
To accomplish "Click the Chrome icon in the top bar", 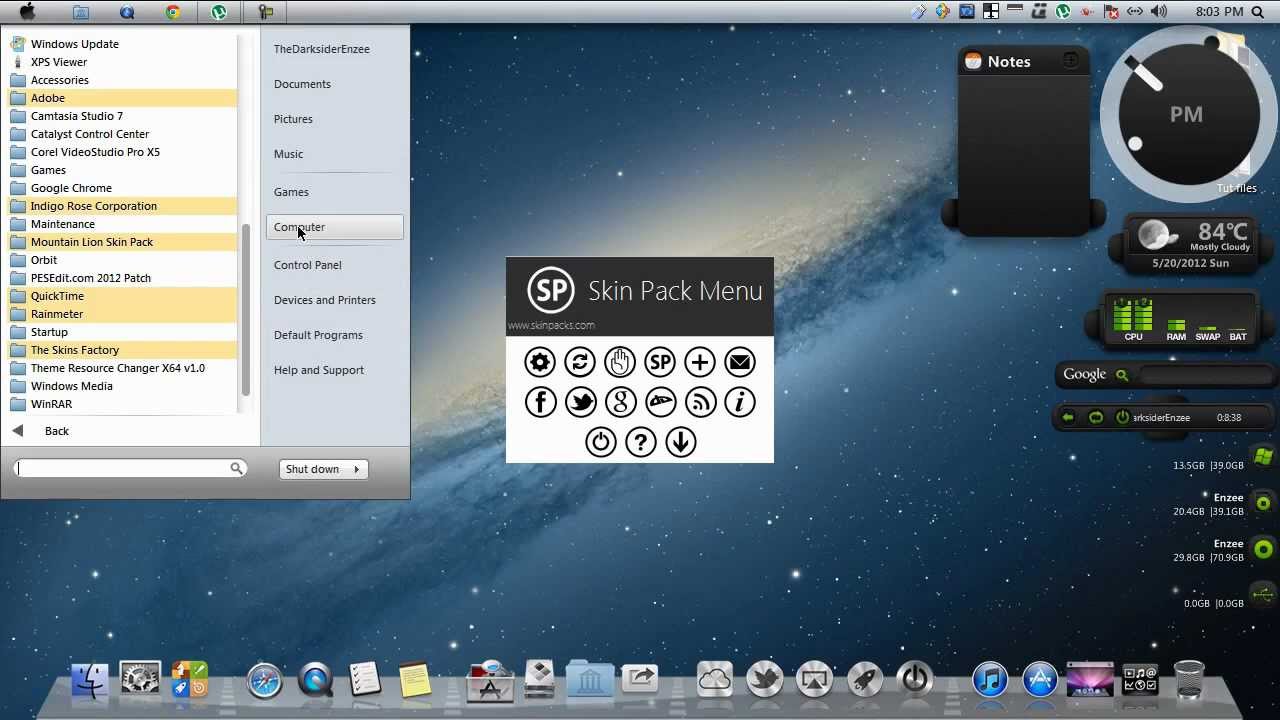I will pos(173,12).
